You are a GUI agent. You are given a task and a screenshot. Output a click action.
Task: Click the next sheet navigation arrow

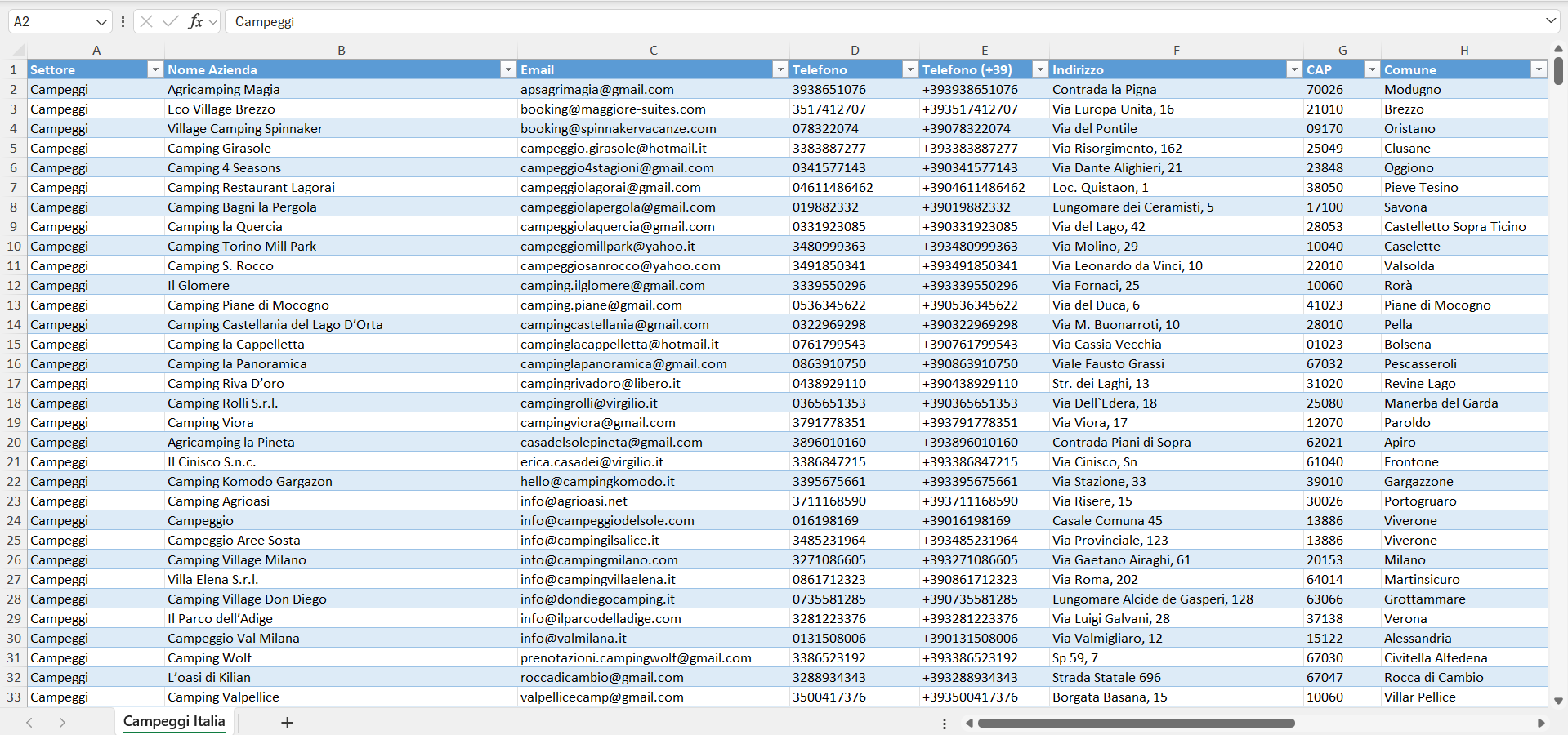click(62, 723)
